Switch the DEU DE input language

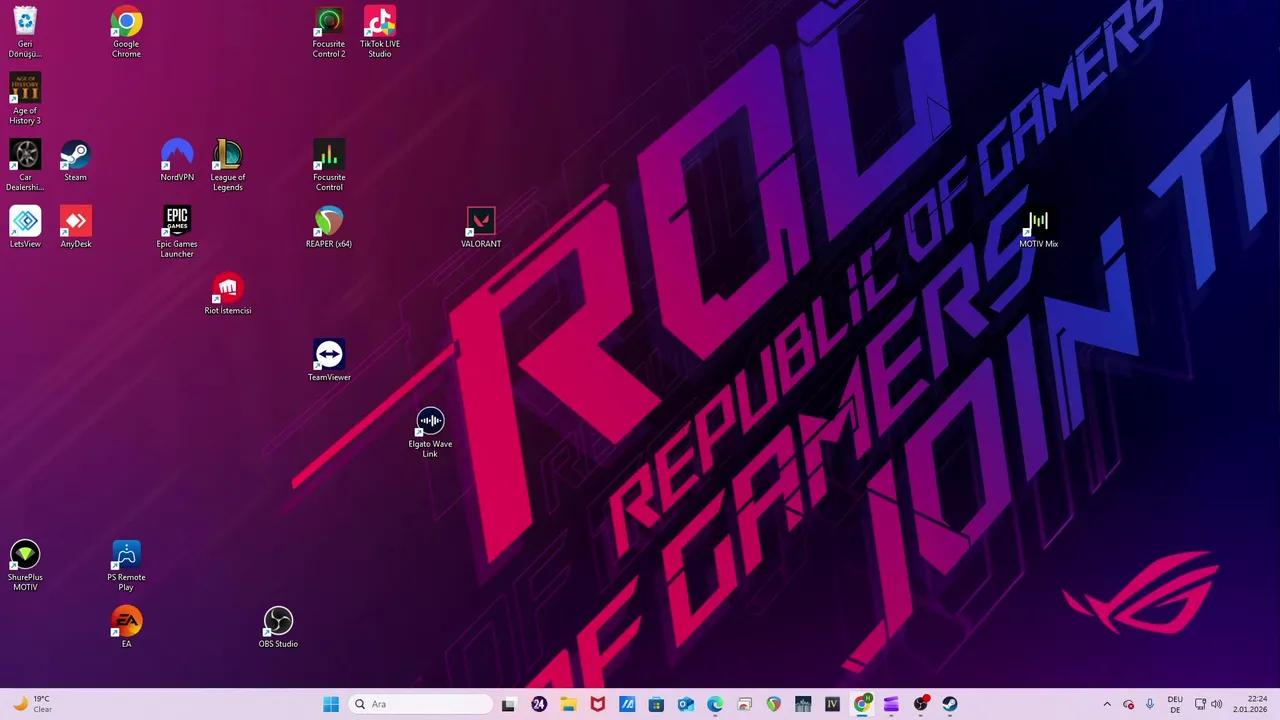(x=1175, y=704)
